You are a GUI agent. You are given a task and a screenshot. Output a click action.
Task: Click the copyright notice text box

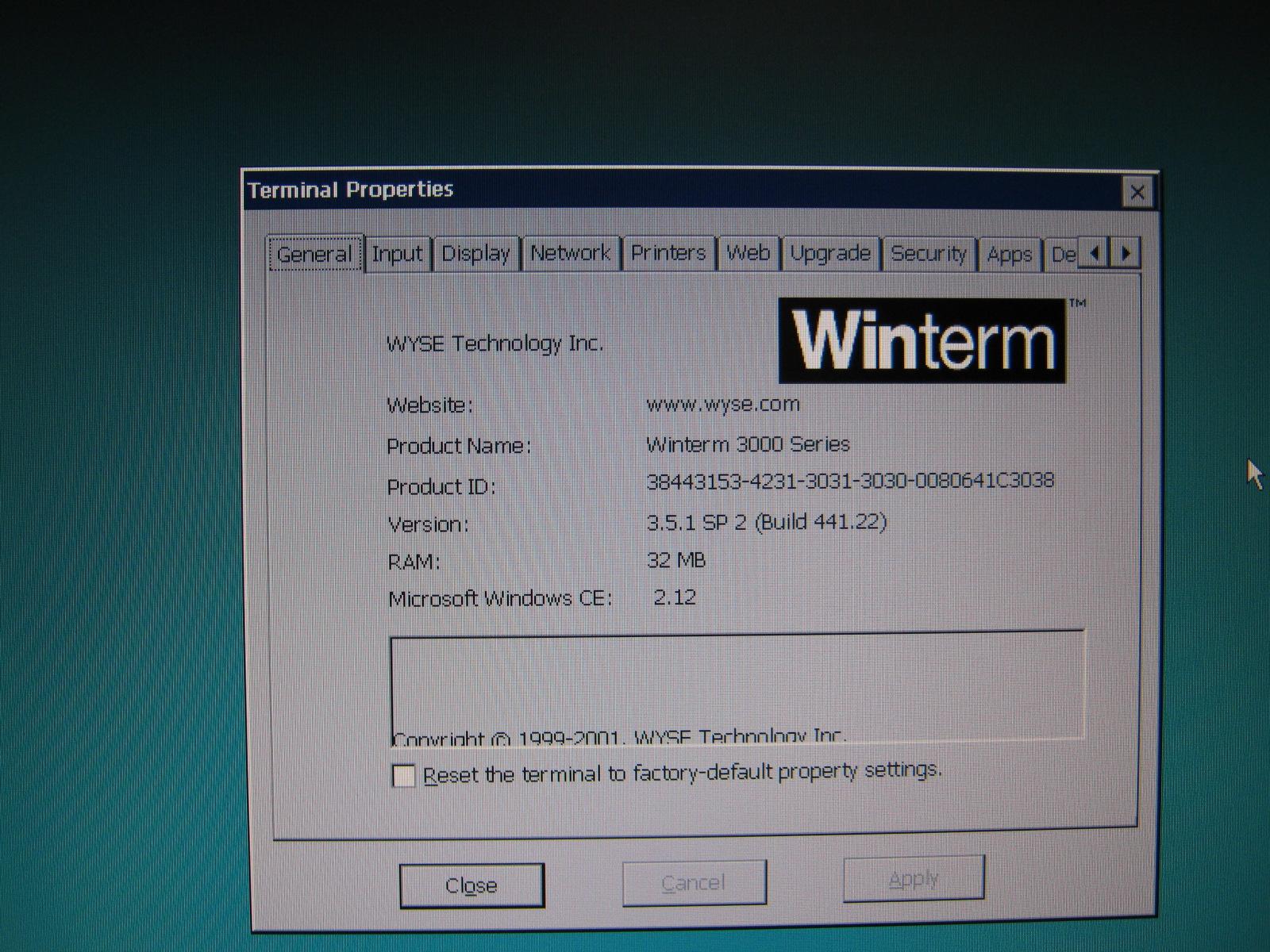pos(737,687)
